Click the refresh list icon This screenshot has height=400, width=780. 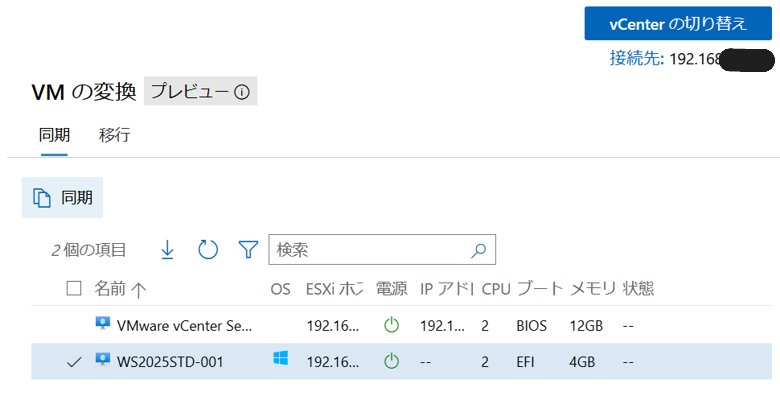208,249
